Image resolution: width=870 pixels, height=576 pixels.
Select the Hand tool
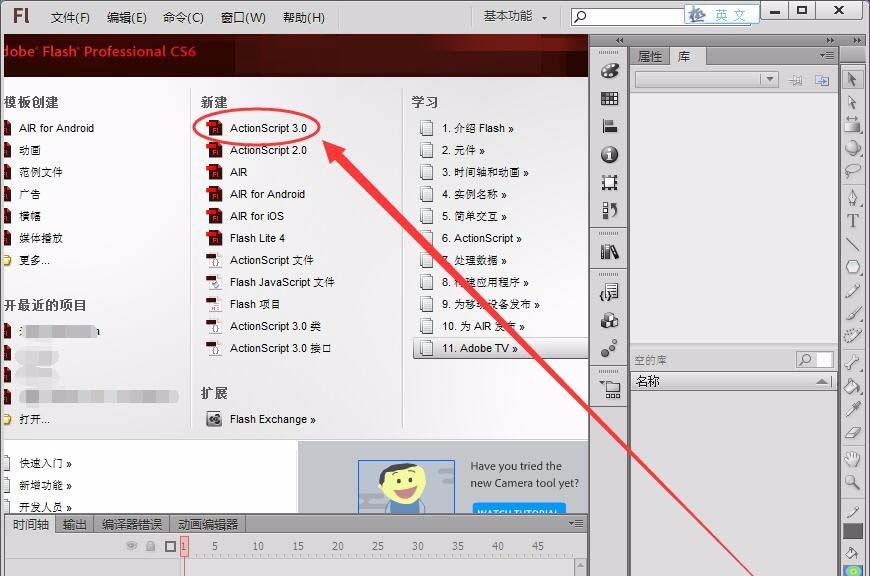(852, 459)
